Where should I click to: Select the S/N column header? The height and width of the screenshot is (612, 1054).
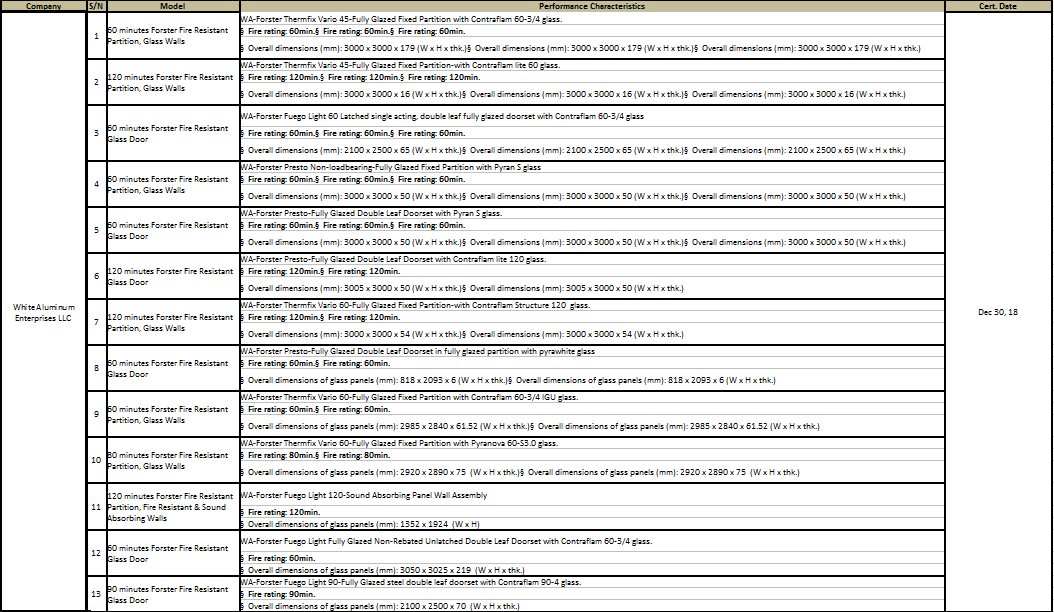[95, 6]
